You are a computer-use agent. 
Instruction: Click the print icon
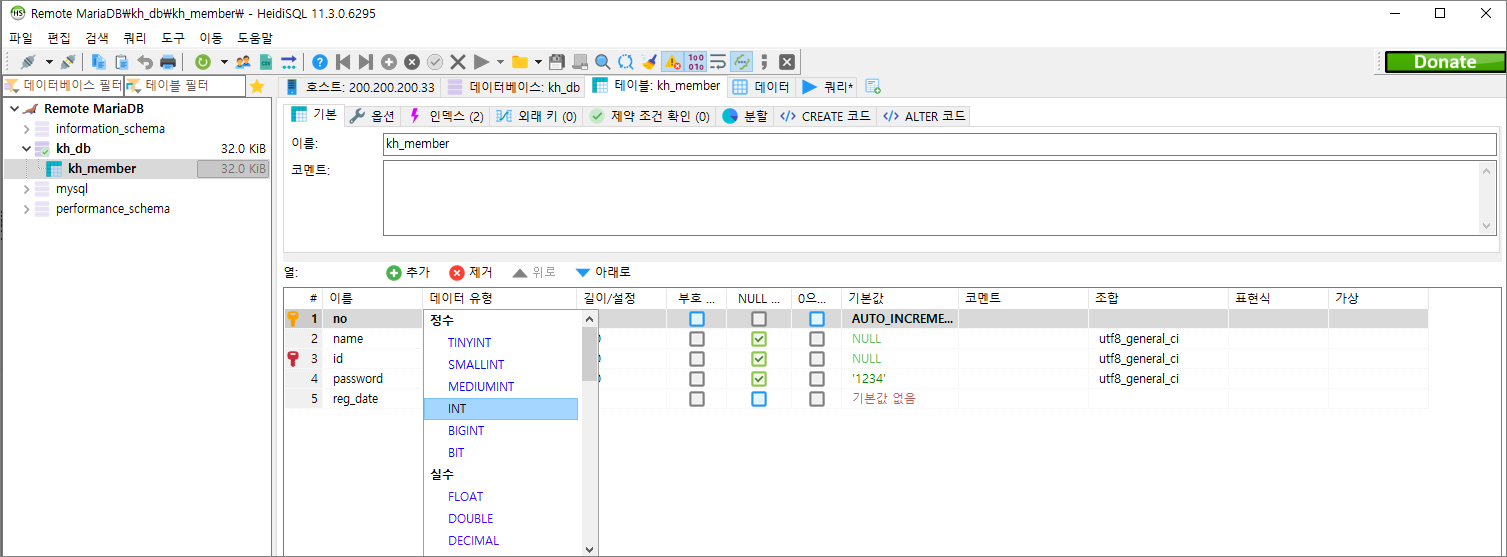pos(168,61)
